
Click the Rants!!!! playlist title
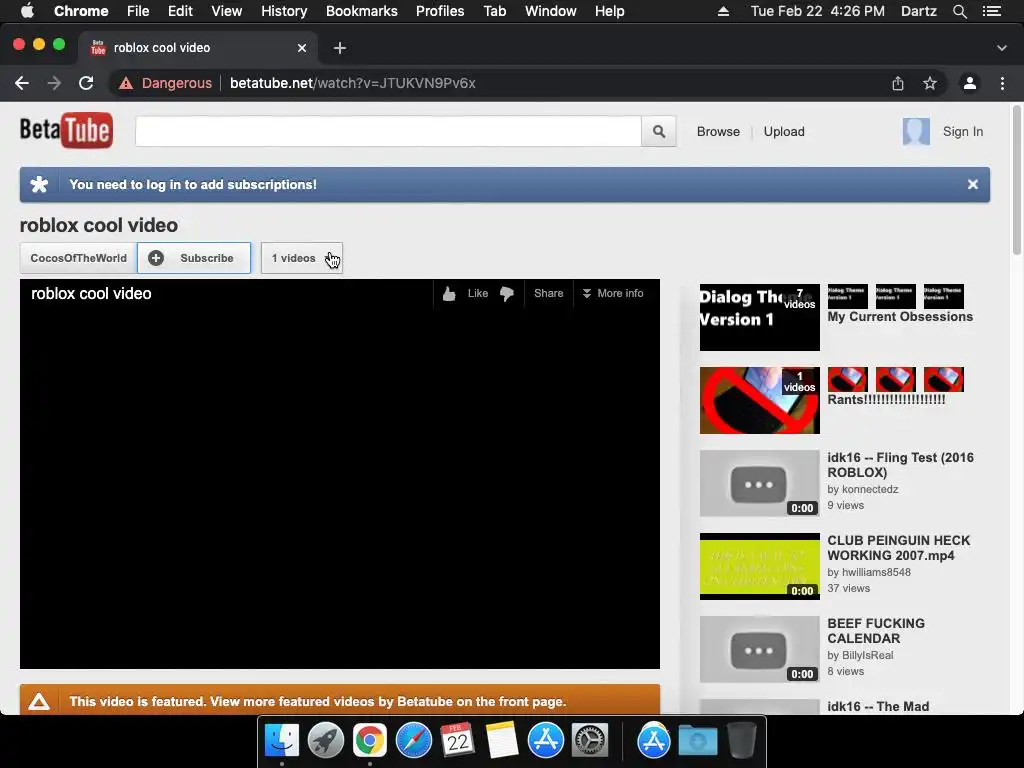coord(886,400)
